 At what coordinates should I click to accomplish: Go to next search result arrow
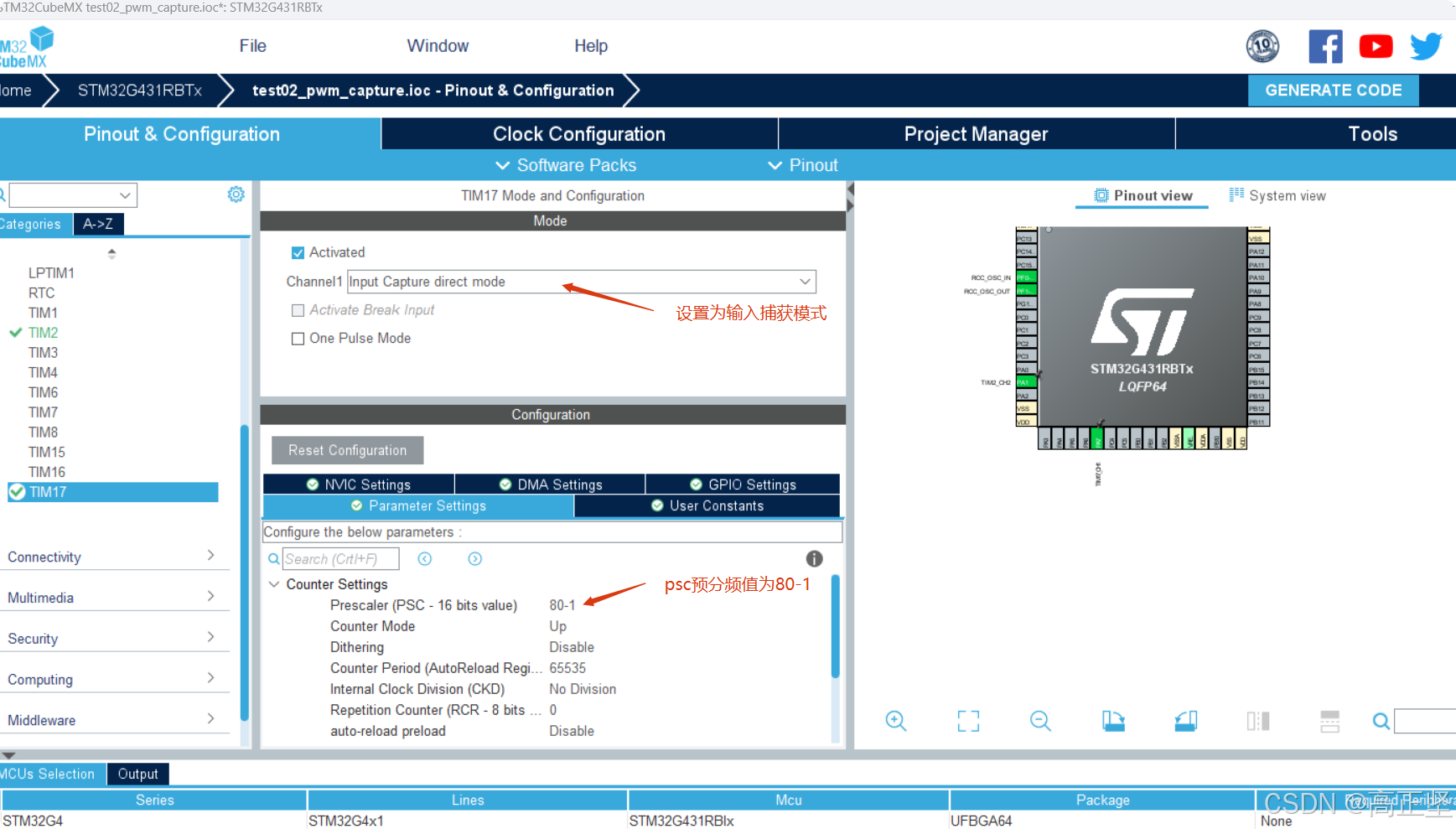[475, 559]
